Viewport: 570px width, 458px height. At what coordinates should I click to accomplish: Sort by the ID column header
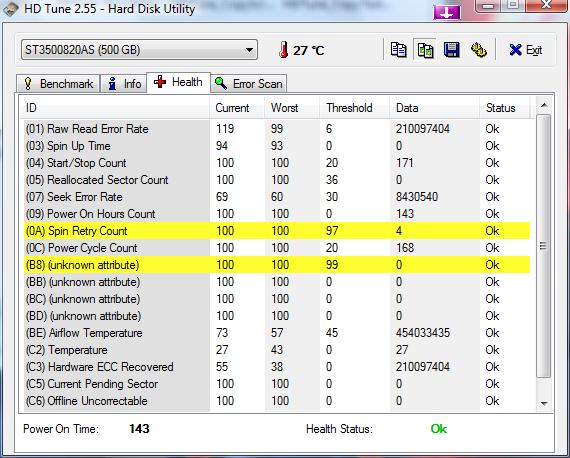[115, 108]
